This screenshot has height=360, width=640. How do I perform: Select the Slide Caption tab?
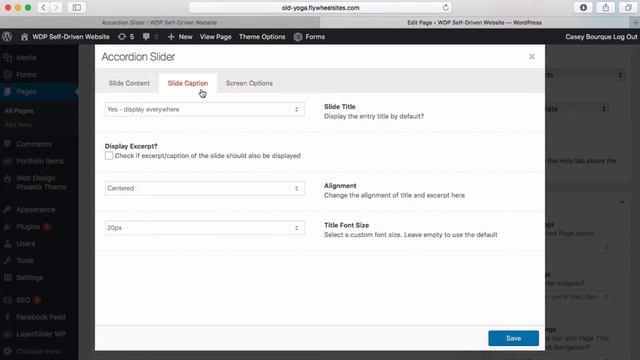tap(188, 83)
